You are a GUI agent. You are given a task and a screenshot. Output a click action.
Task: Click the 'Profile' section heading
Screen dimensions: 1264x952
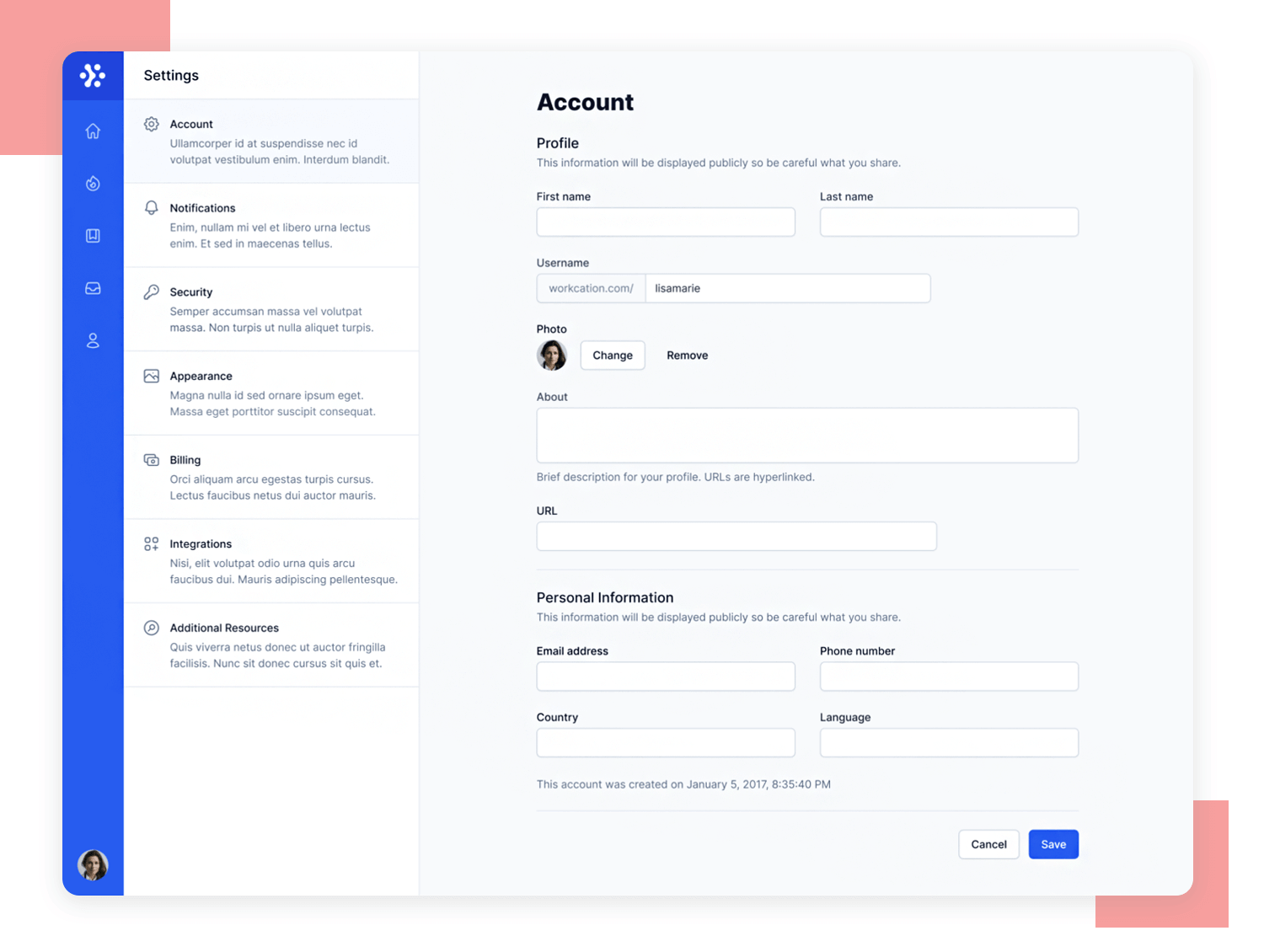click(x=558, y=143)
